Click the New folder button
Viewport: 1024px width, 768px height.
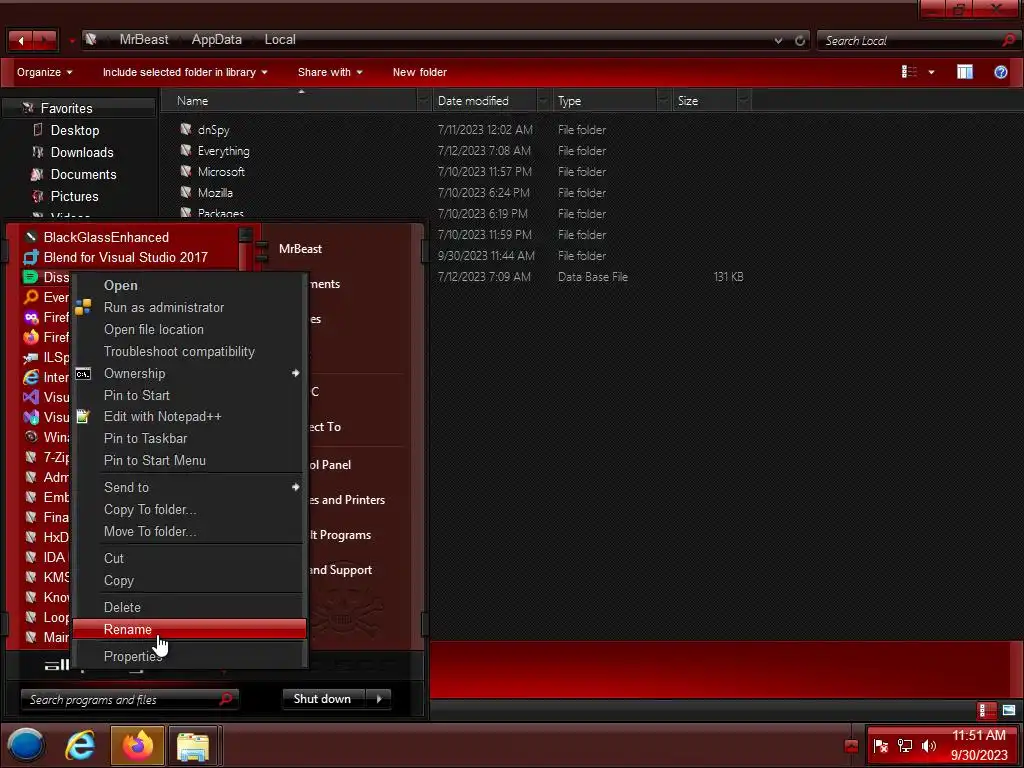[419, 72]
